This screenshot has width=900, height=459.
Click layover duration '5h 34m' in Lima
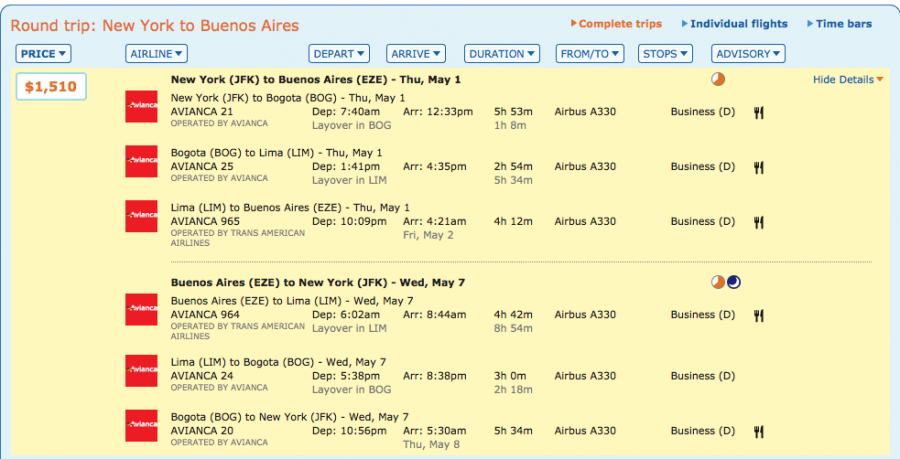(513, 180)
